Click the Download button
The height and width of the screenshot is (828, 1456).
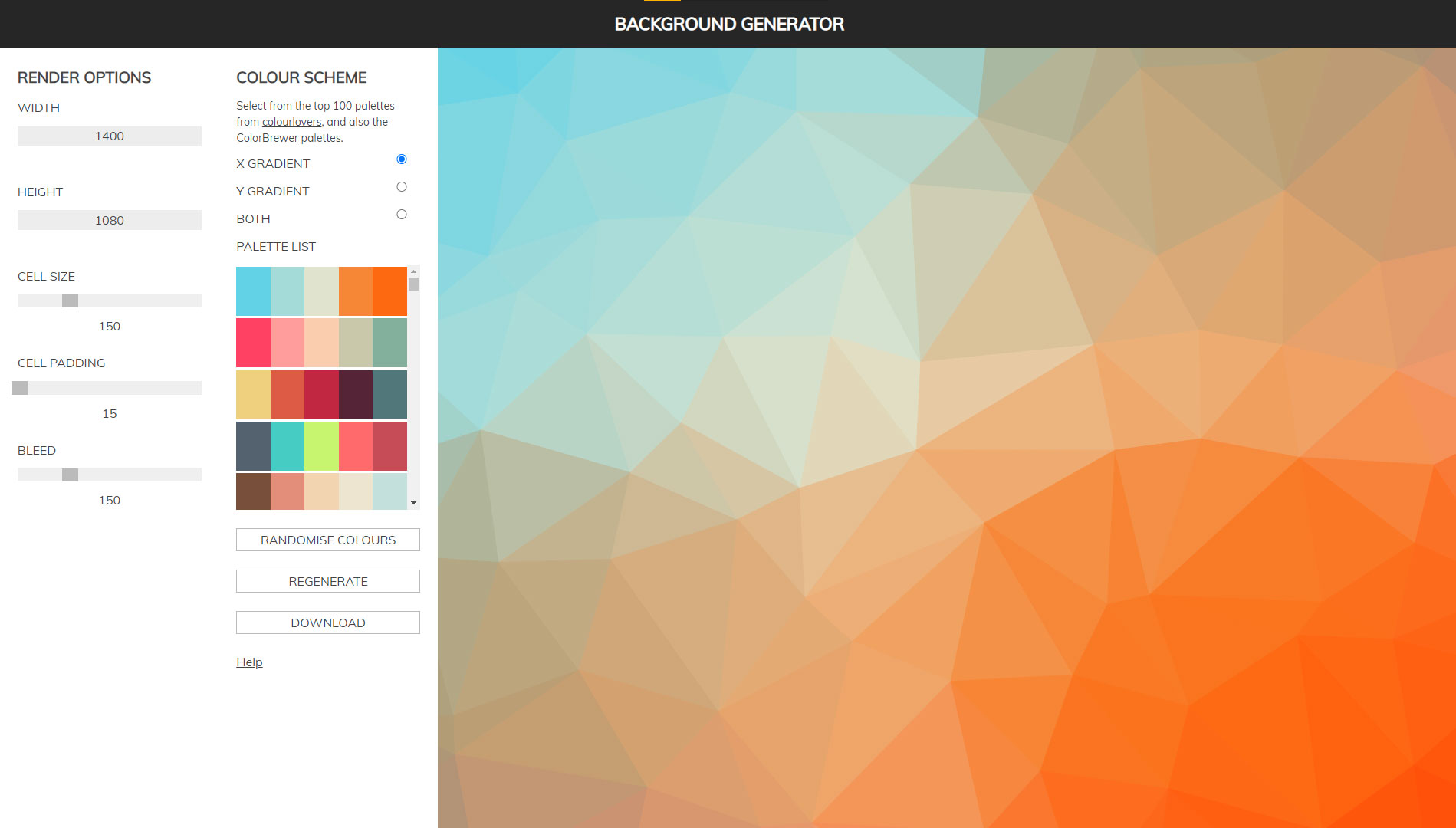tap(327, 623)
